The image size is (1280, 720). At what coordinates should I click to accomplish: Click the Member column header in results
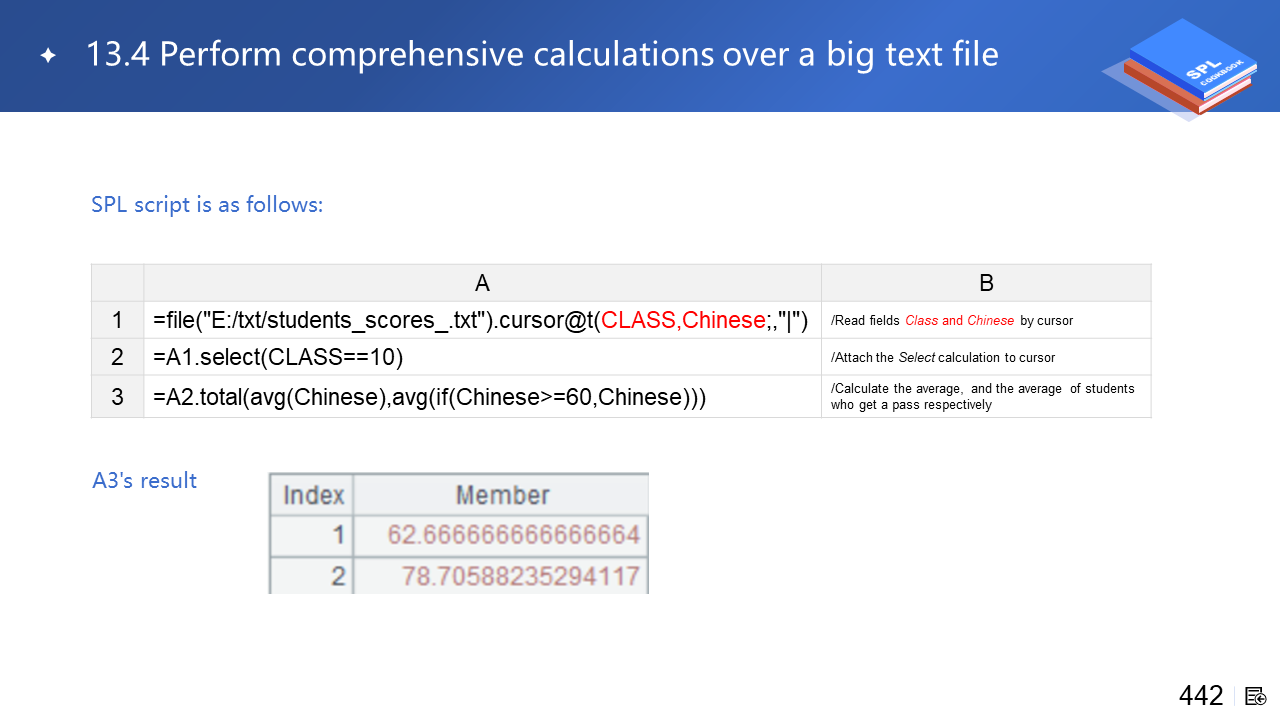point(502,495)
